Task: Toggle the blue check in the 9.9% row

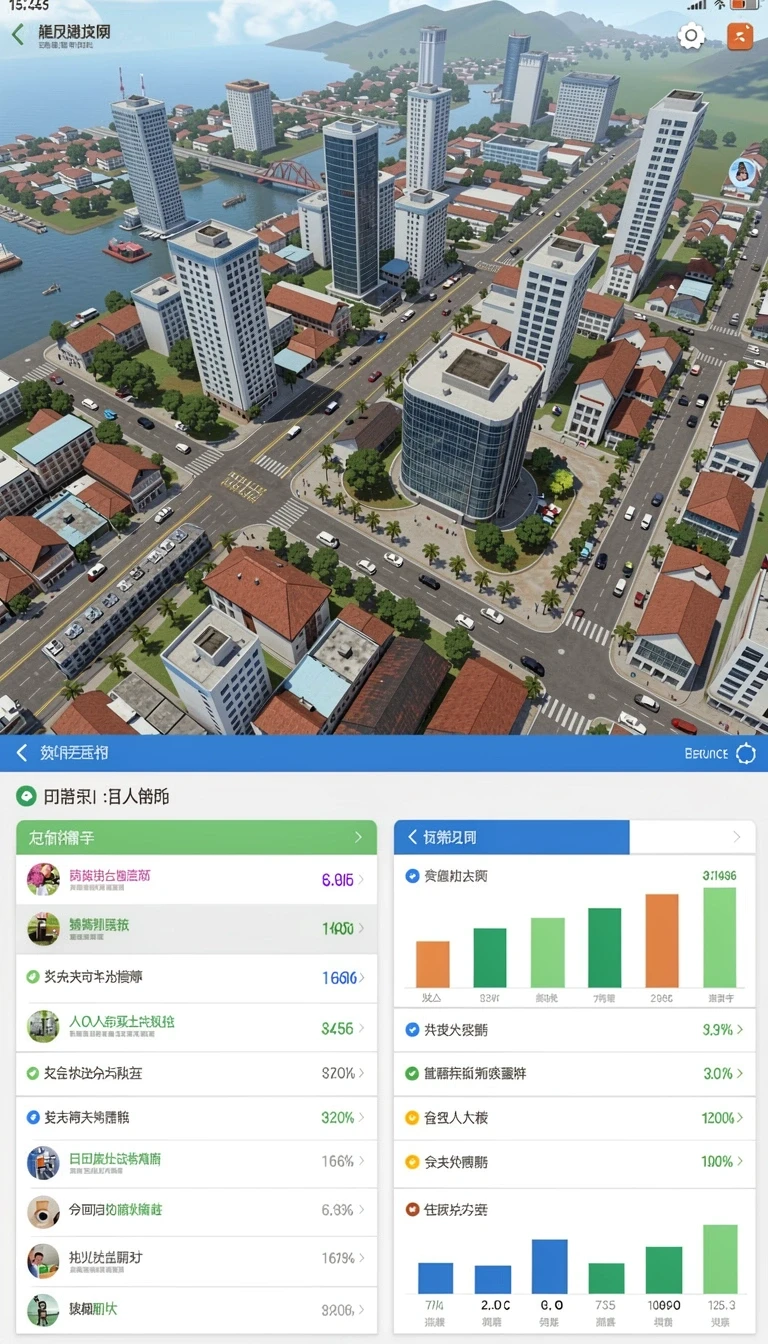Action: pos(411,1029)
